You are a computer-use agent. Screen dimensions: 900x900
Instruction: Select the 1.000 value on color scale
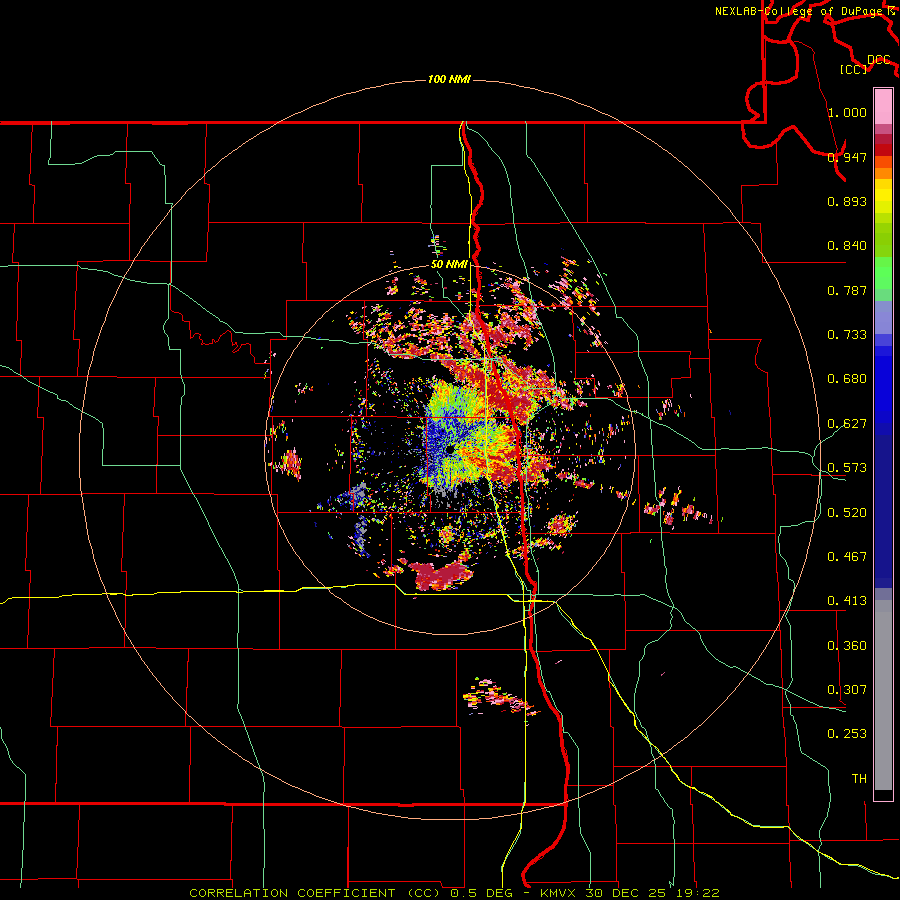click(x=847, y=112)
